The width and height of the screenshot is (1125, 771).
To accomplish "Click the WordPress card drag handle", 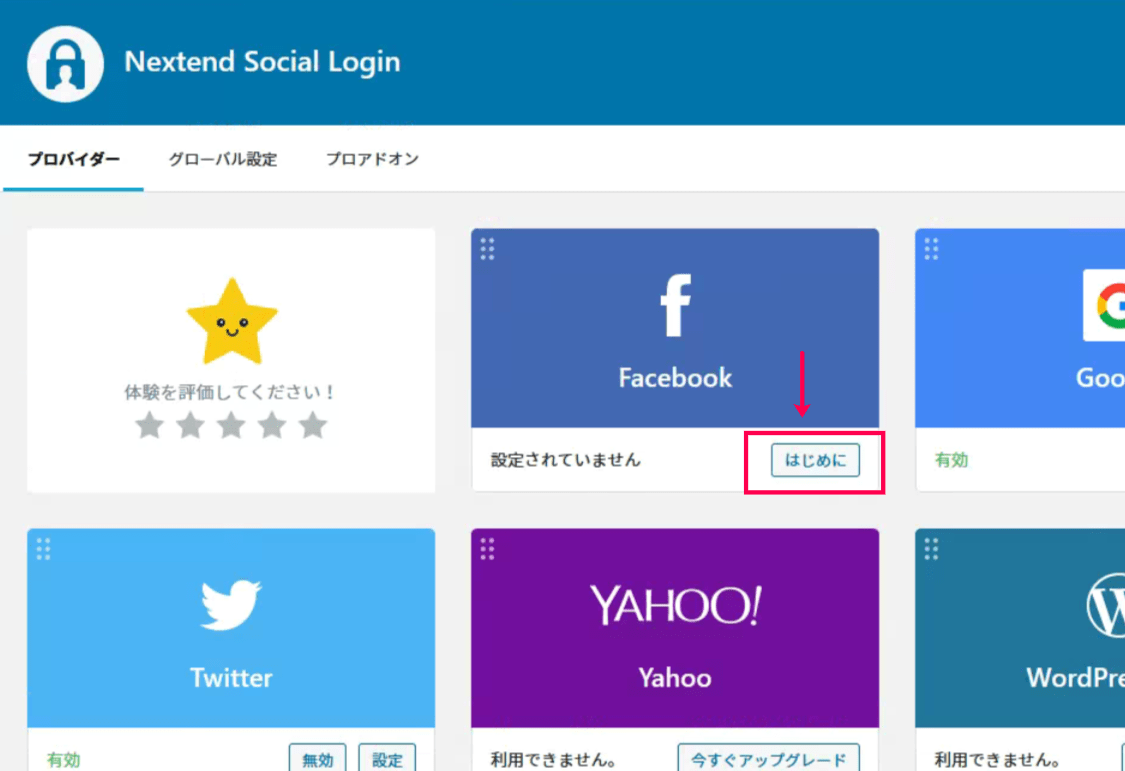I will (x=931, y=549).
